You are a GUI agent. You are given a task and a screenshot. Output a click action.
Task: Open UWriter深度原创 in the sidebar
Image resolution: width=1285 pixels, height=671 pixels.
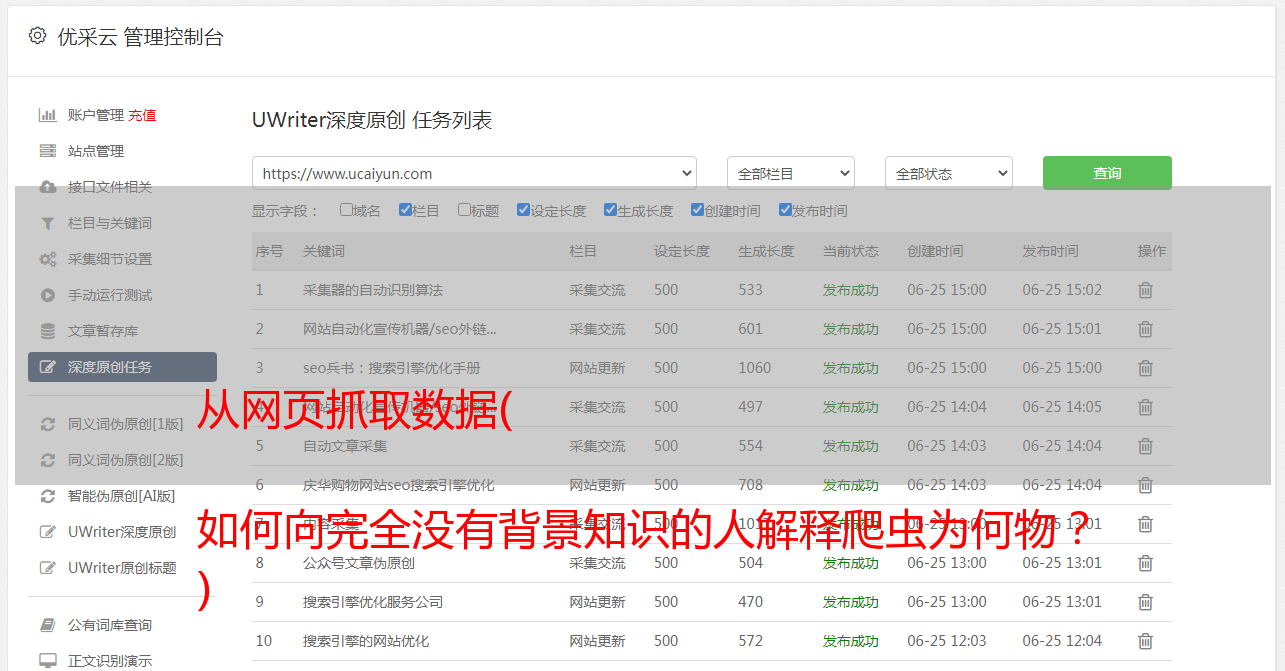(x=122, y=532)
